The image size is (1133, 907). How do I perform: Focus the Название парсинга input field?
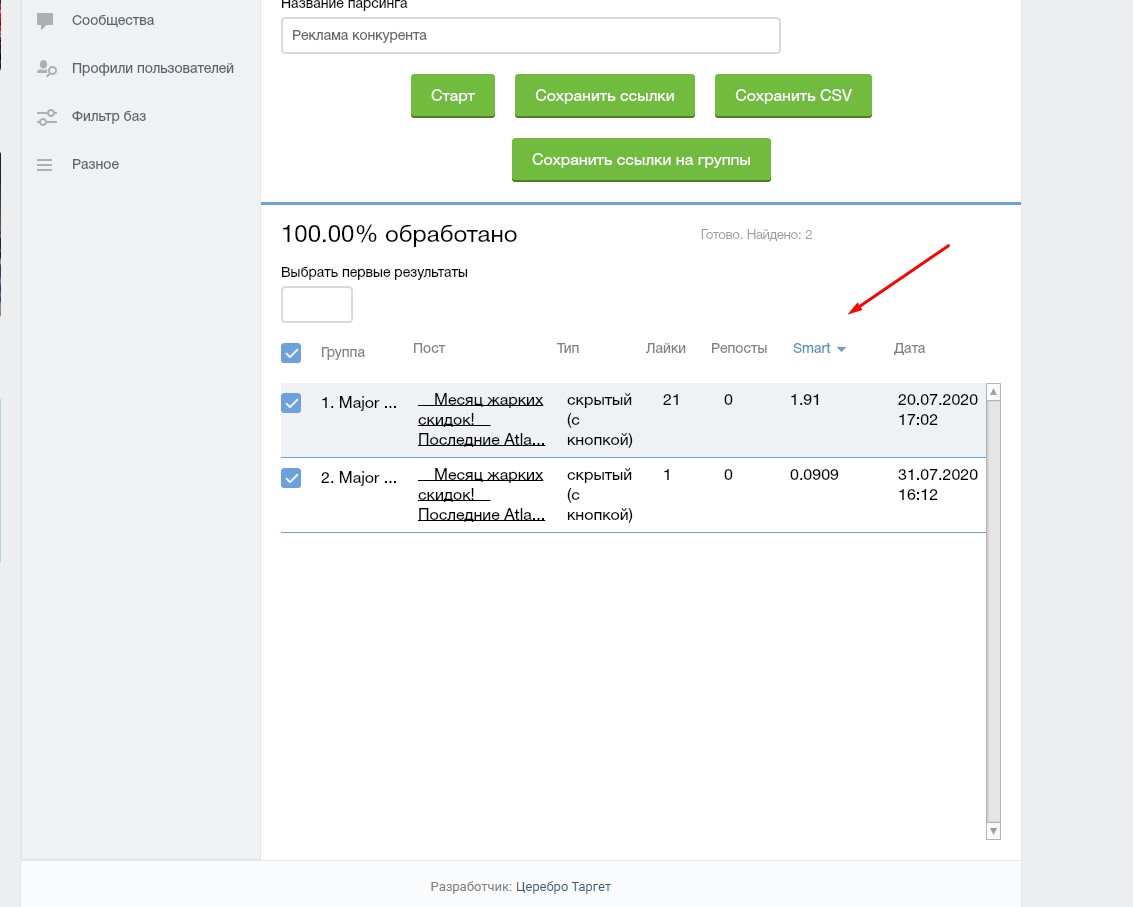click(530, 35)
